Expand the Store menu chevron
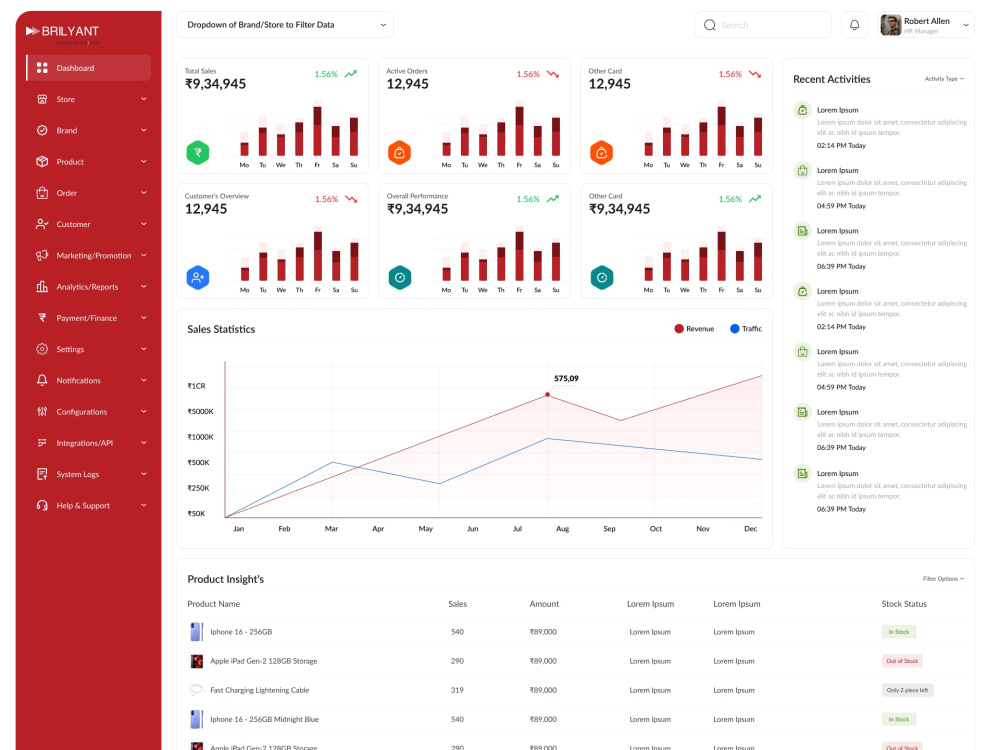 point(143,99)
